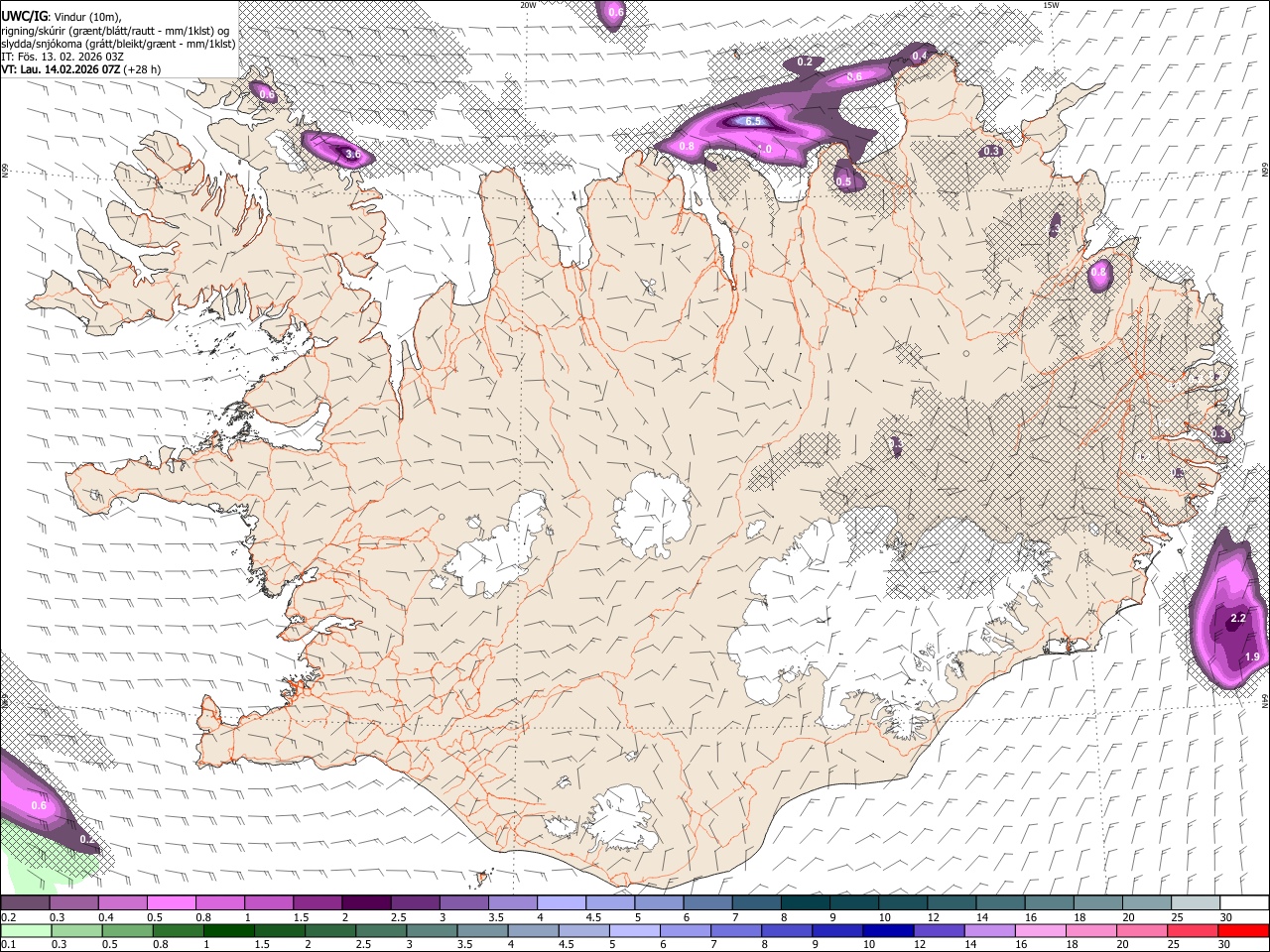
Task: Select the pale green rain swatch between 0.1 and 0.3
Action: click(x=26, y=930)
